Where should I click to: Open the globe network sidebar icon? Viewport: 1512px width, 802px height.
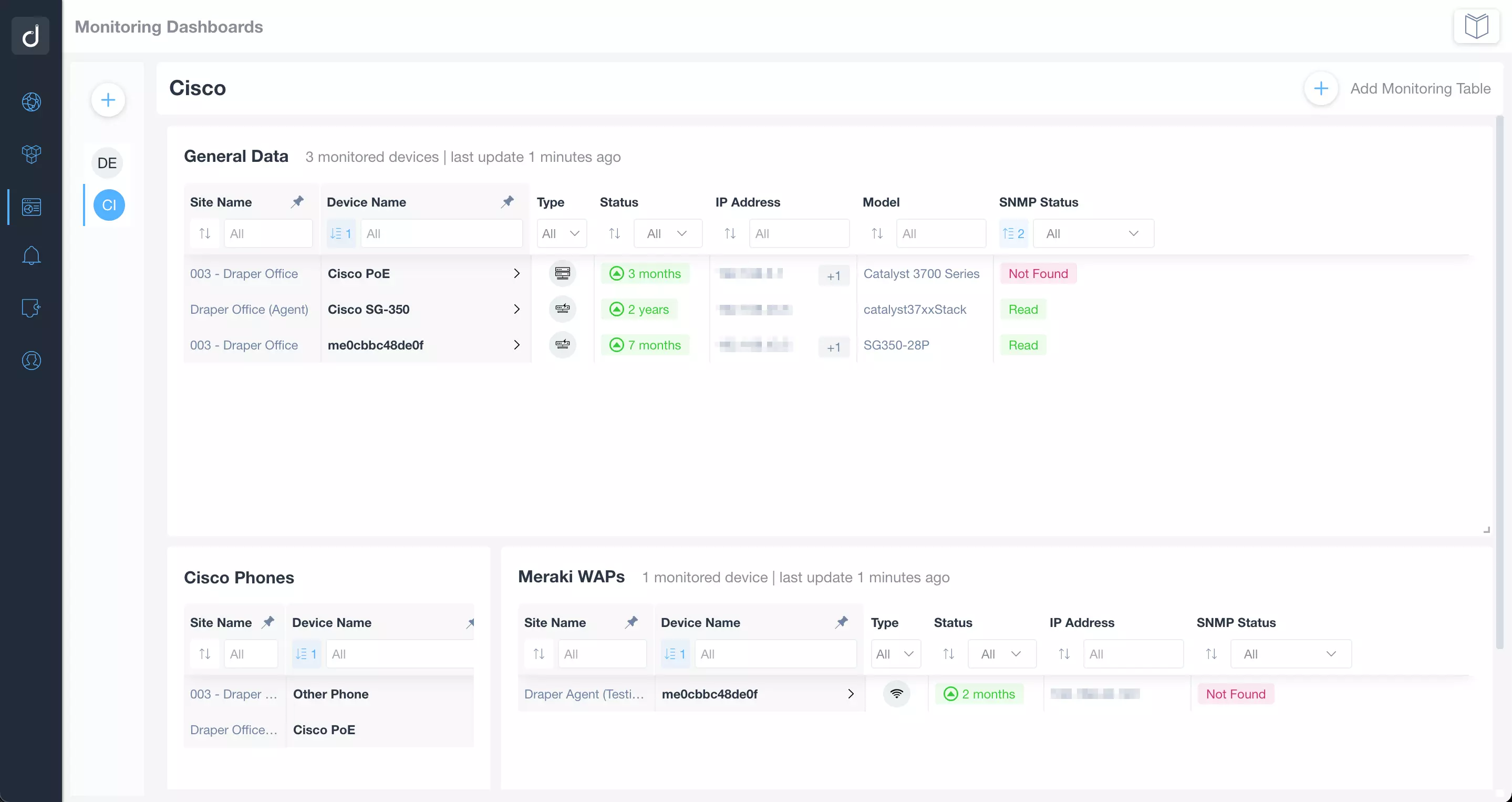click(x=31, y=102)
